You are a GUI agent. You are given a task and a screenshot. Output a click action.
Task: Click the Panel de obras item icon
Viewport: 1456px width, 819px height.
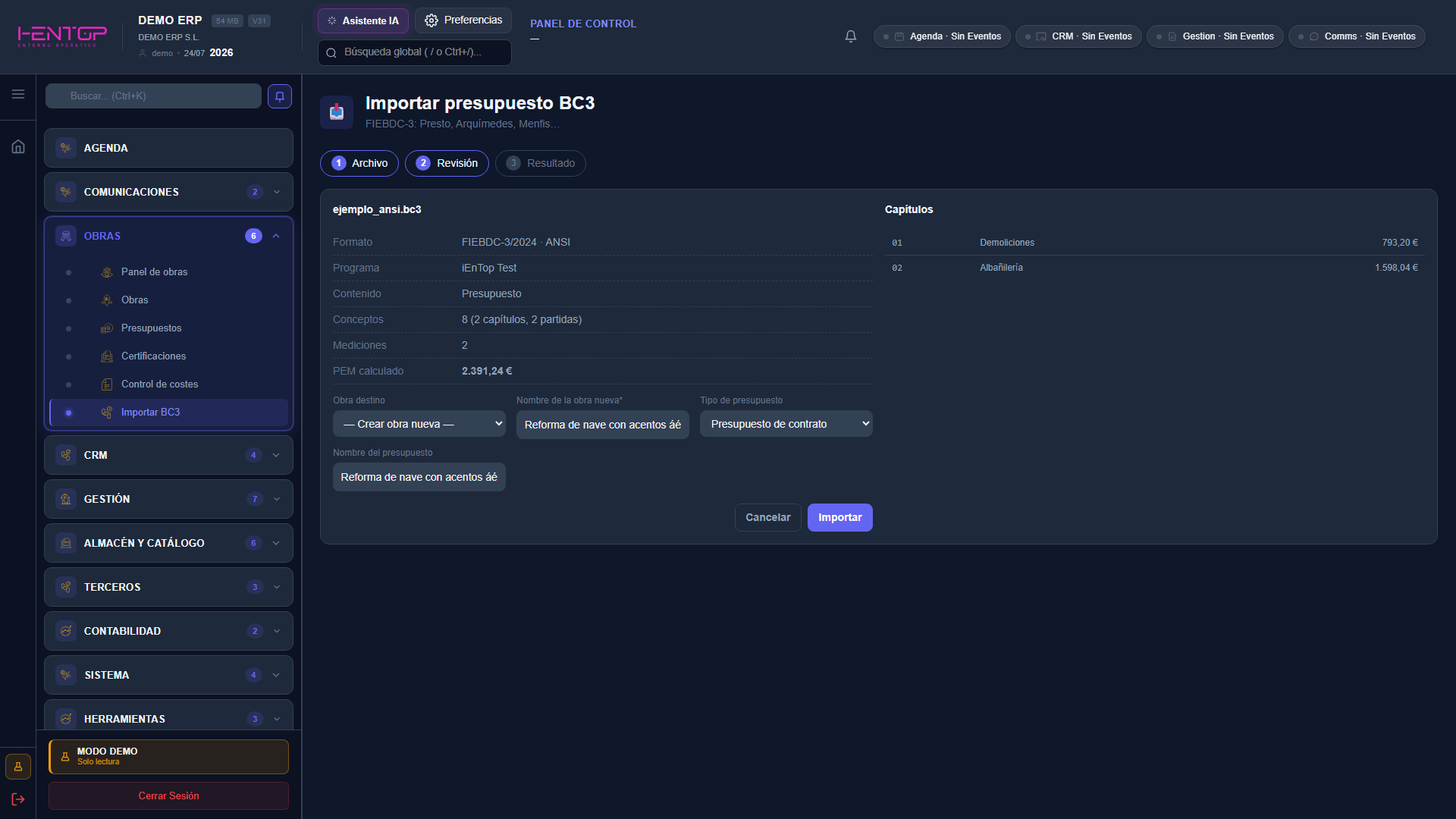click(x=107, y=272)
